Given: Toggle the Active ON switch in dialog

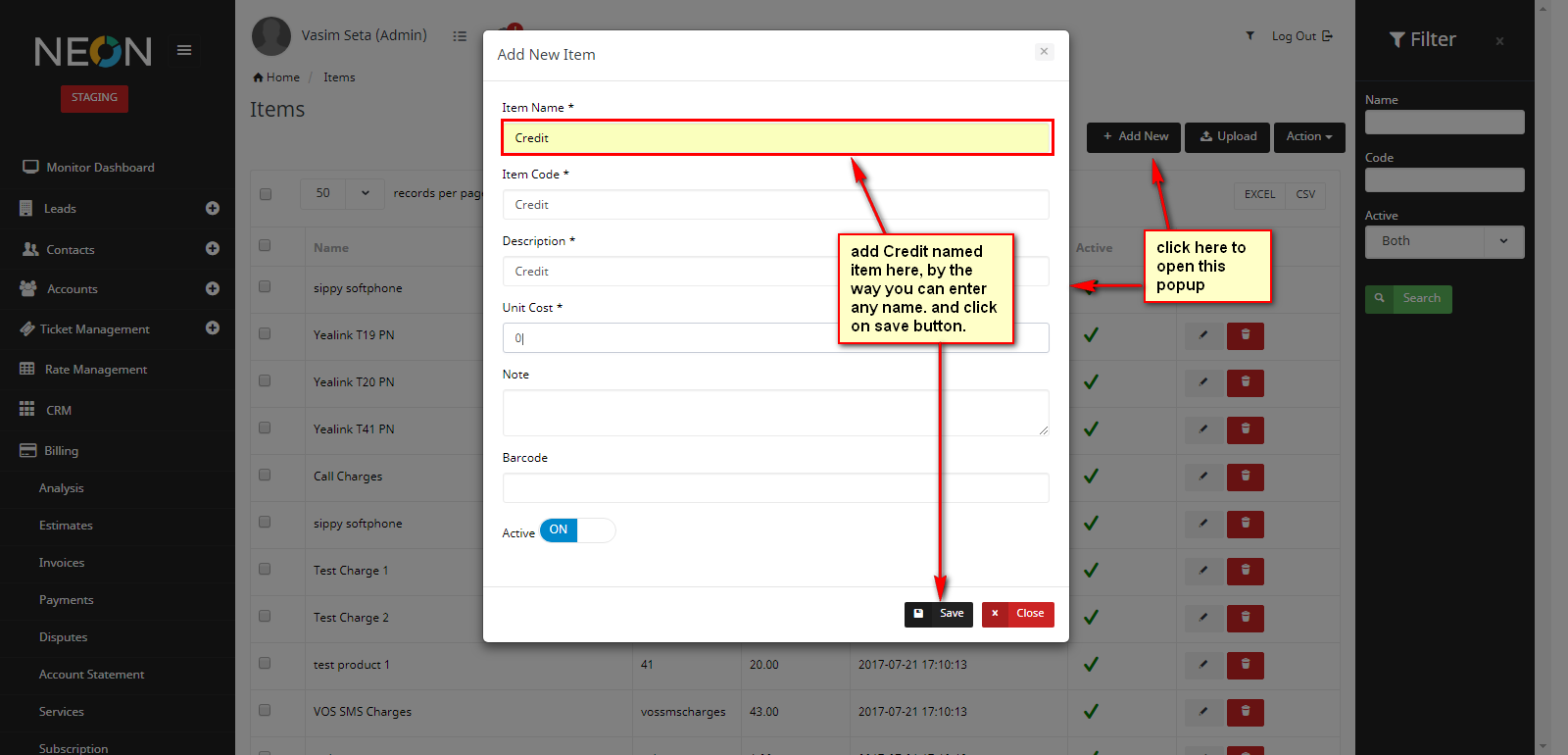Looking at the screenshot, I should 576,530.
